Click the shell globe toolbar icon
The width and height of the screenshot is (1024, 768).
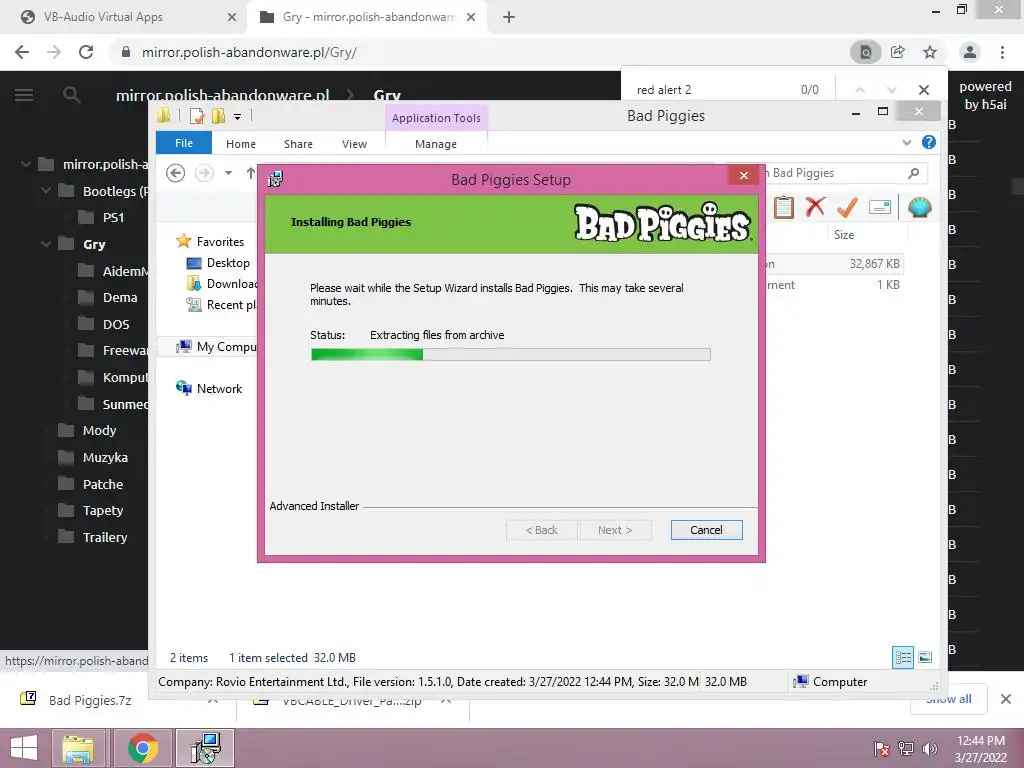920,208
